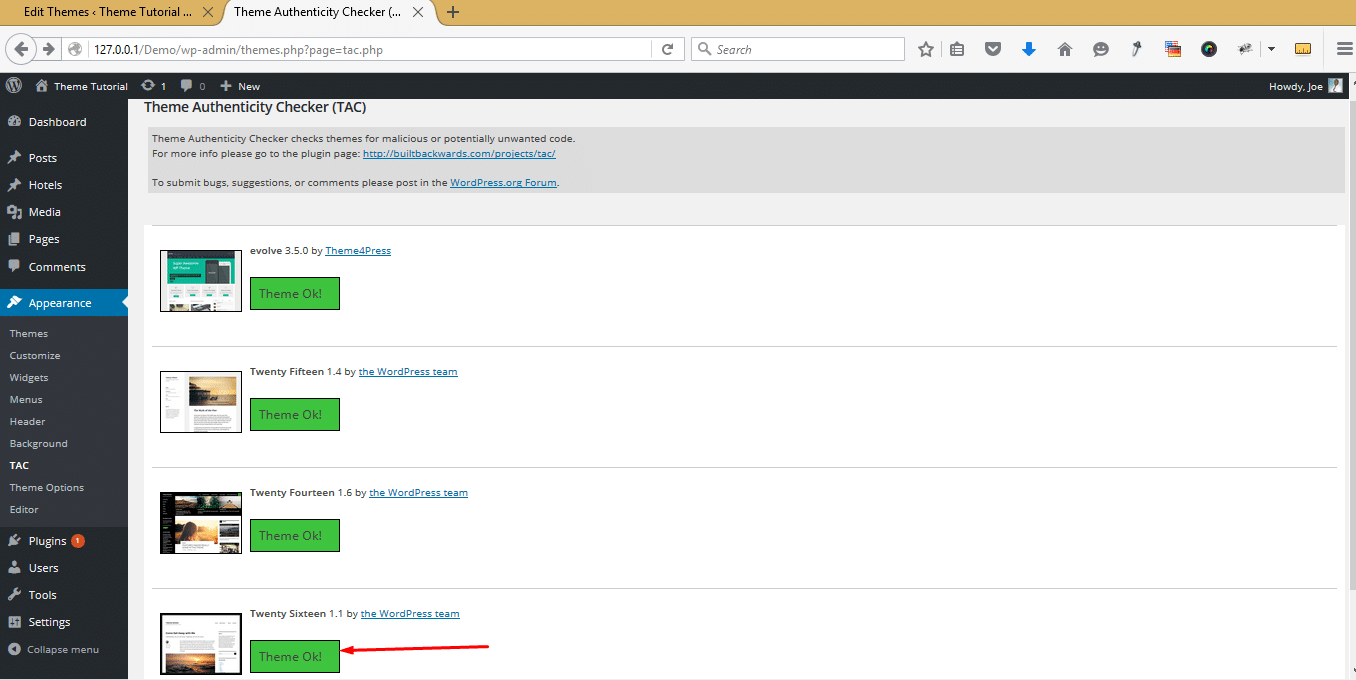Screen dimensions: 1356x680
Task: Select the Appearance sidebar menu
Action: 64,303
